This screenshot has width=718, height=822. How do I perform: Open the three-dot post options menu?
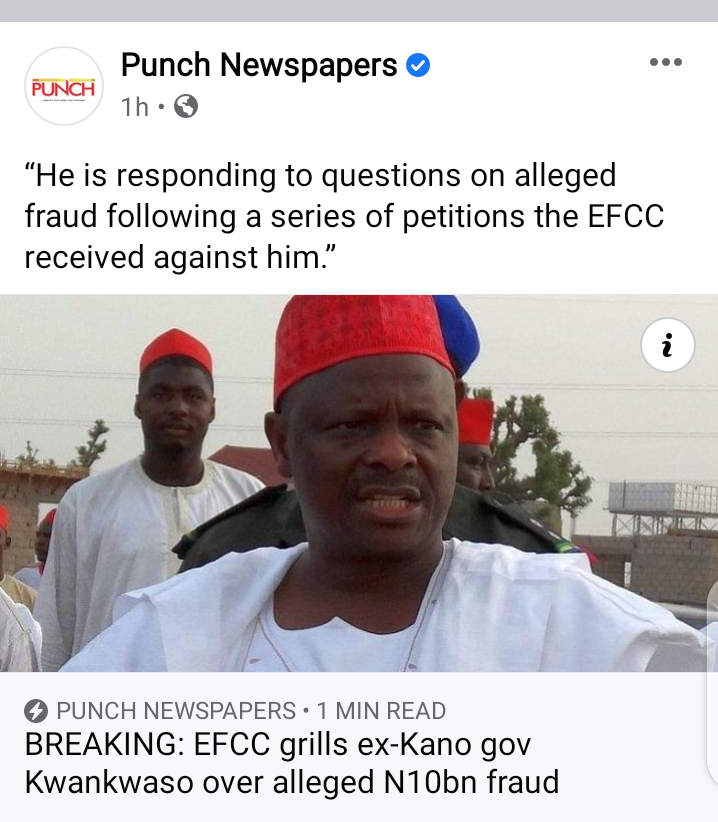(666, 62)
